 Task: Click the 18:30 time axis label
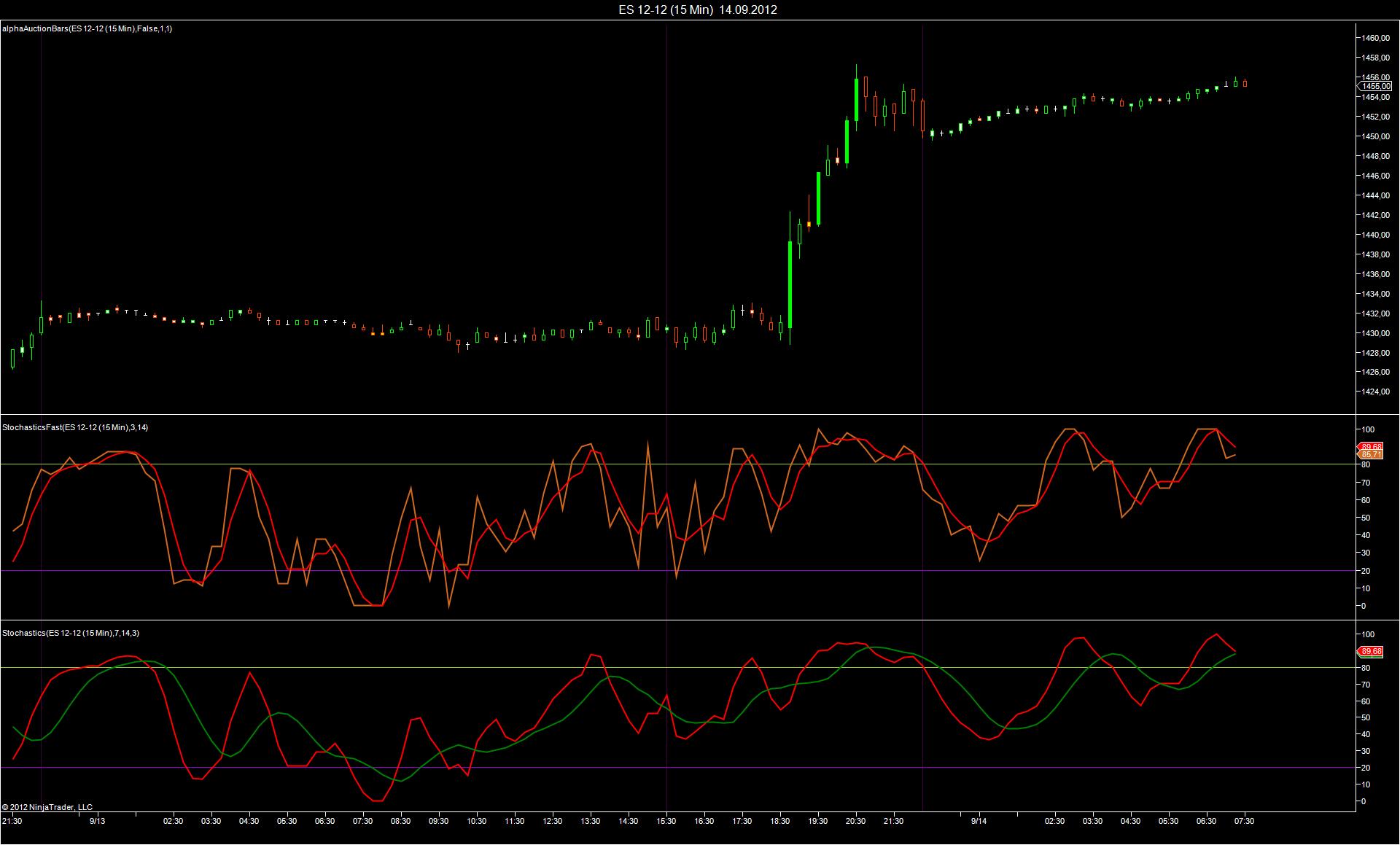(780, 821)
